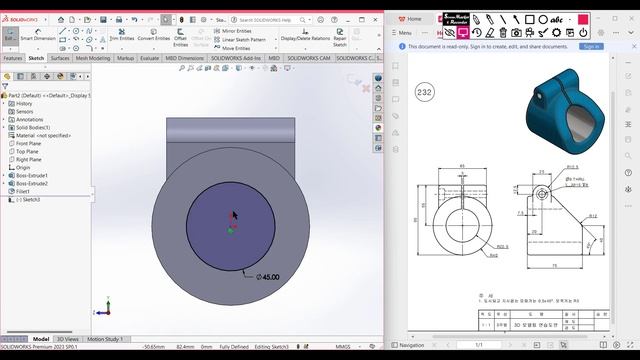Click Offset Entities tool
The image size is (640, 360).
[180, 38]
